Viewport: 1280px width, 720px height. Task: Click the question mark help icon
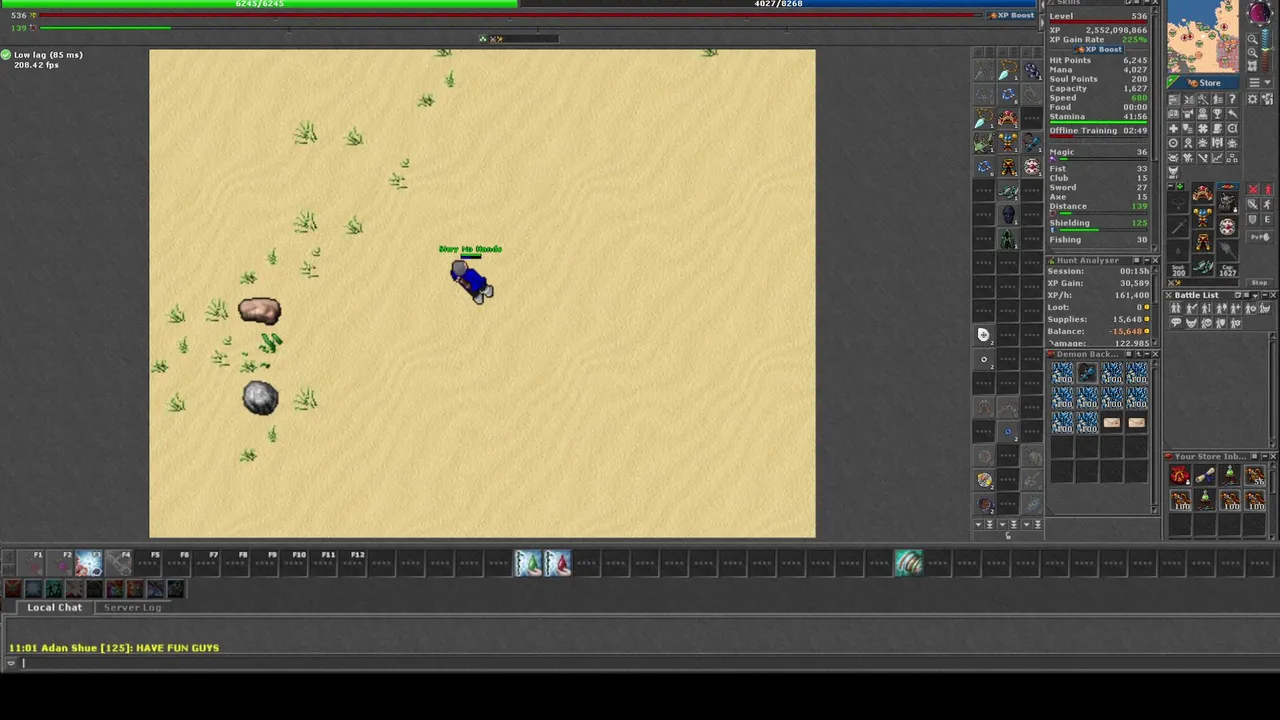click(1232, 99)
